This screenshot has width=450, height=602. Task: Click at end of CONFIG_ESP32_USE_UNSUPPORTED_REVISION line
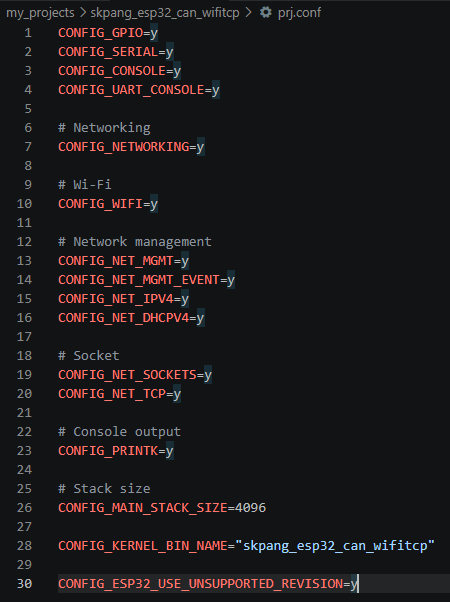pos(357,584)
